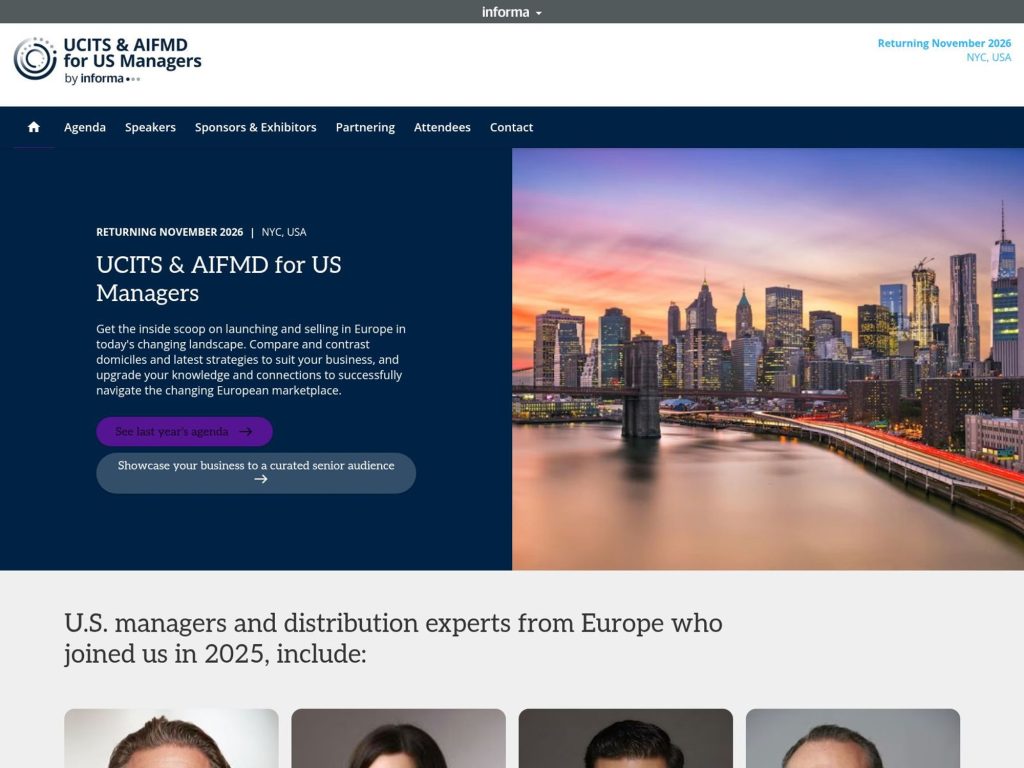Click the arrow under Showcase your business
1024x768 pixels.
(260, 480)
